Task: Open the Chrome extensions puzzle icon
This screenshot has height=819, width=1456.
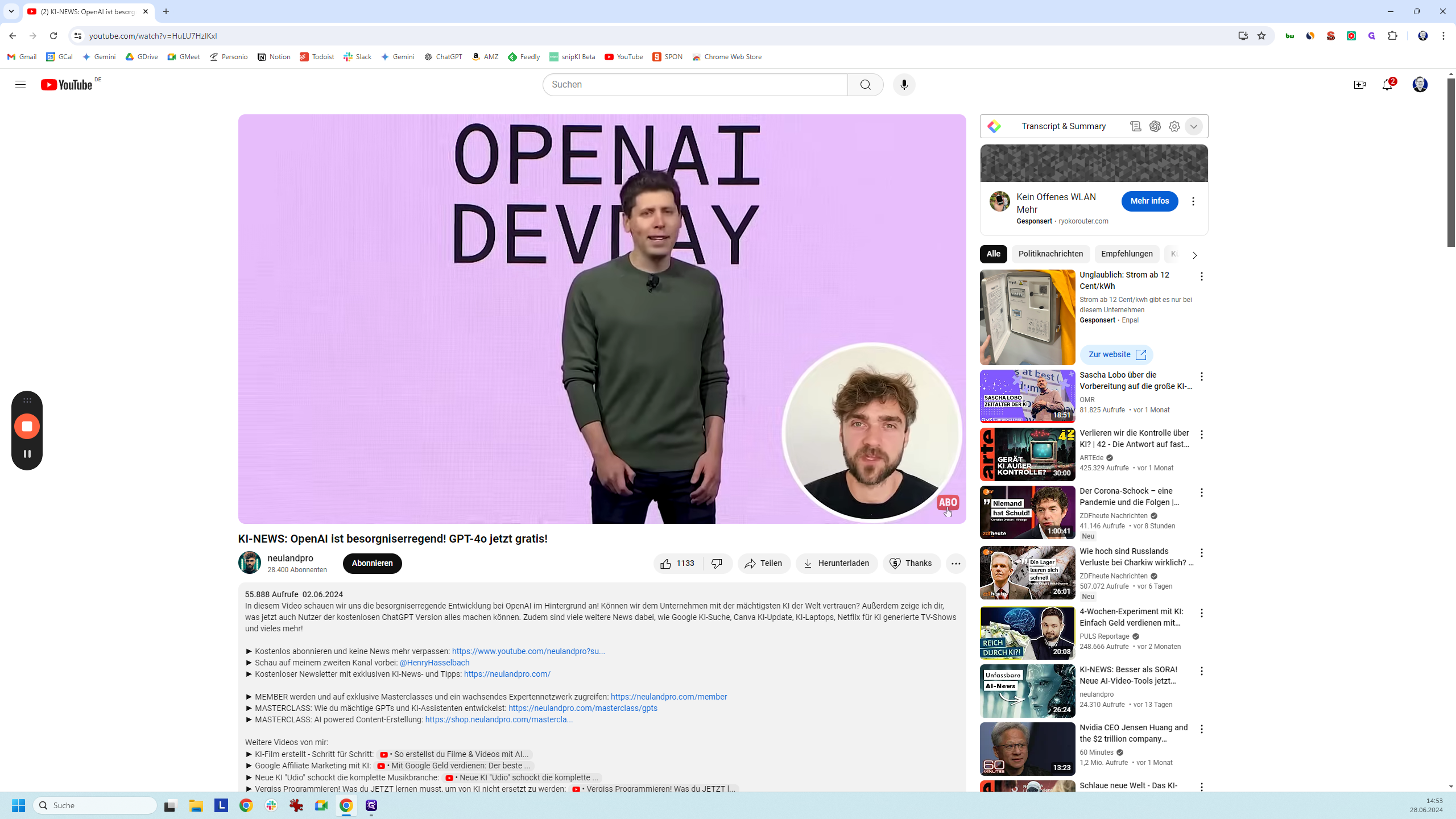Action: tap(1392, 36)
